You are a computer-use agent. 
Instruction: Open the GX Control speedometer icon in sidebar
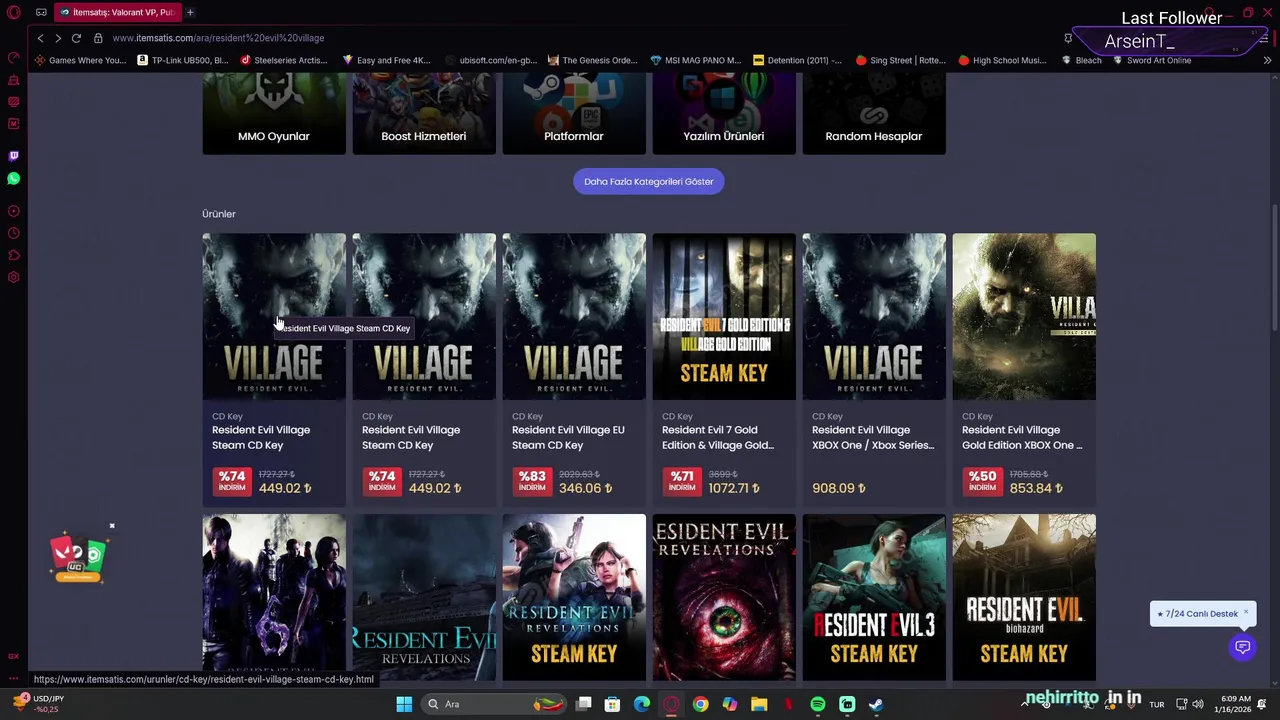tap(13, 58)
